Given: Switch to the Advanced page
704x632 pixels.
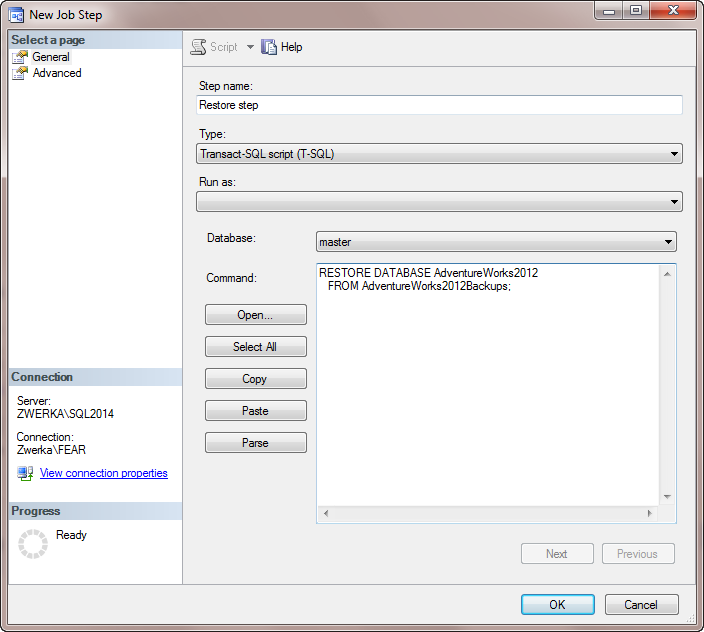Looking at the screenshot, I should point(57,73).
